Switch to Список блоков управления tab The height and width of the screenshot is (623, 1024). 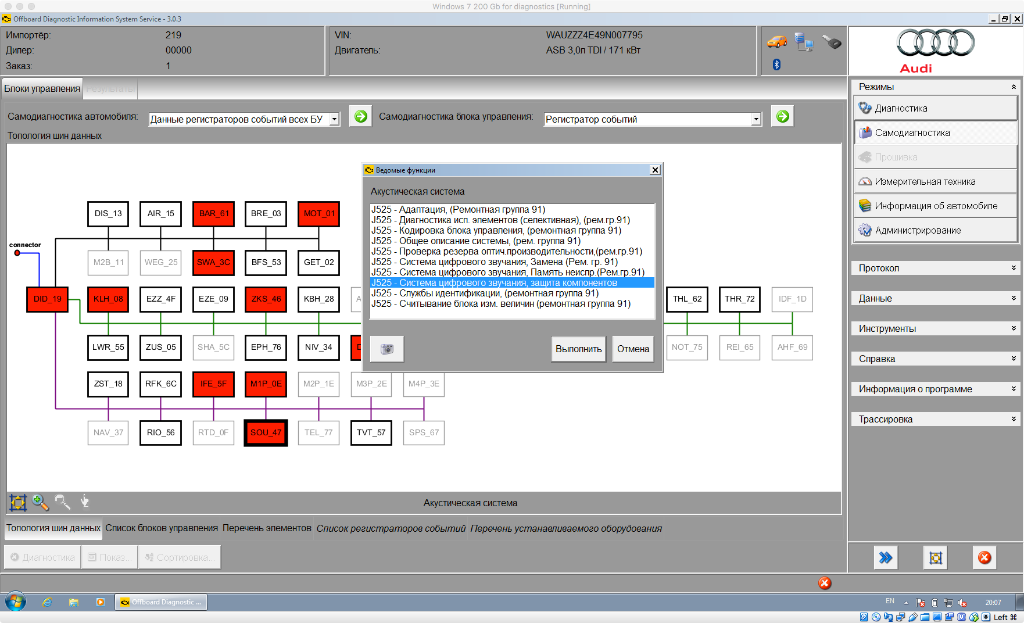(161, 528)
